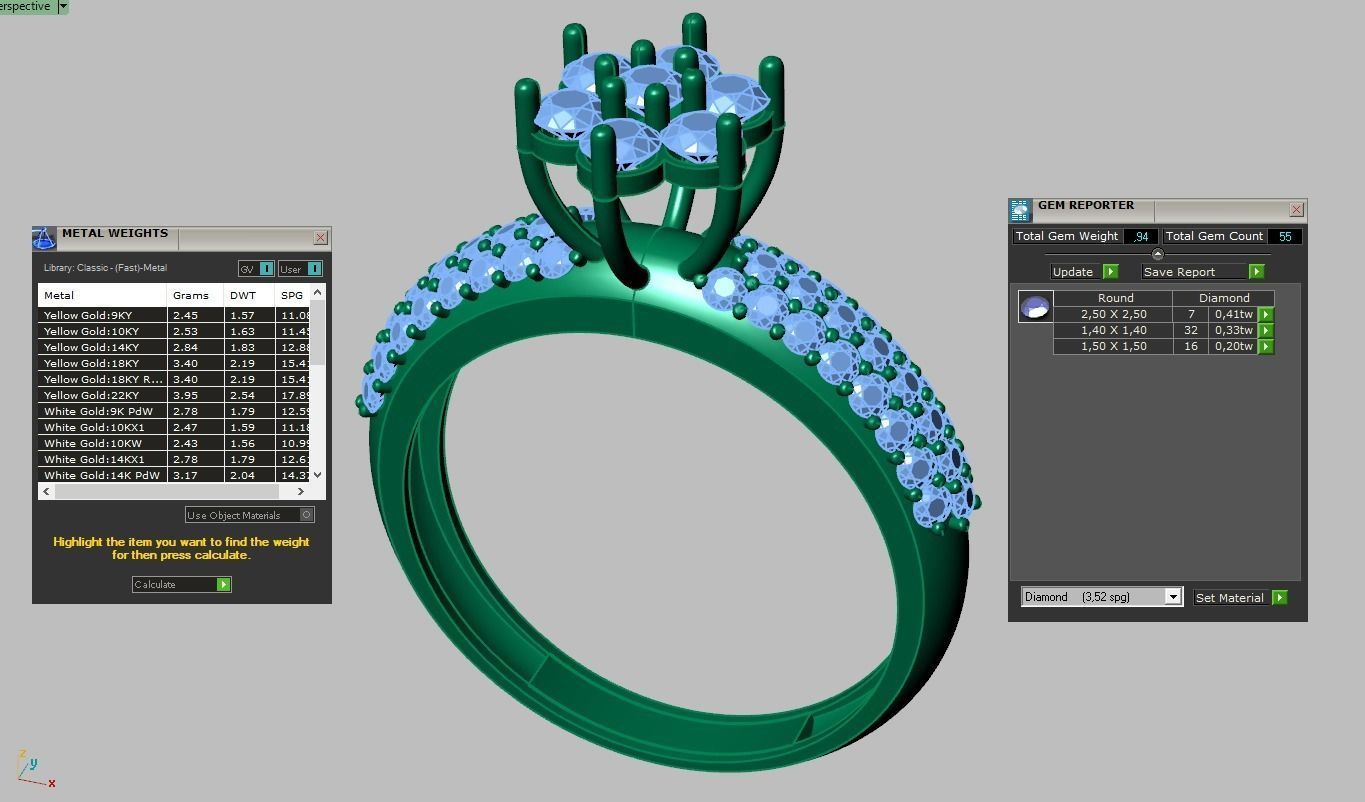Click green arrow on 1,40 X 1,40 row

[x=1265, y=330]
